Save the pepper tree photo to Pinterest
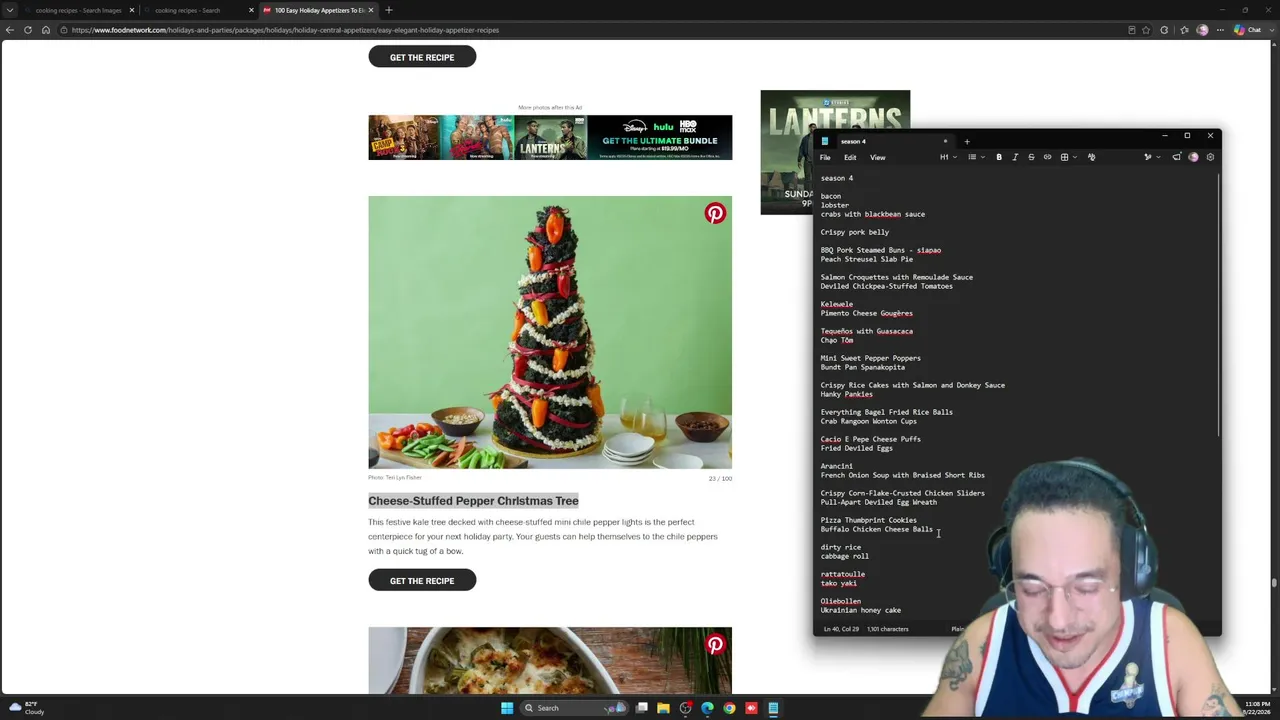This screenshot has width=1280, height=720. [715, 213]
